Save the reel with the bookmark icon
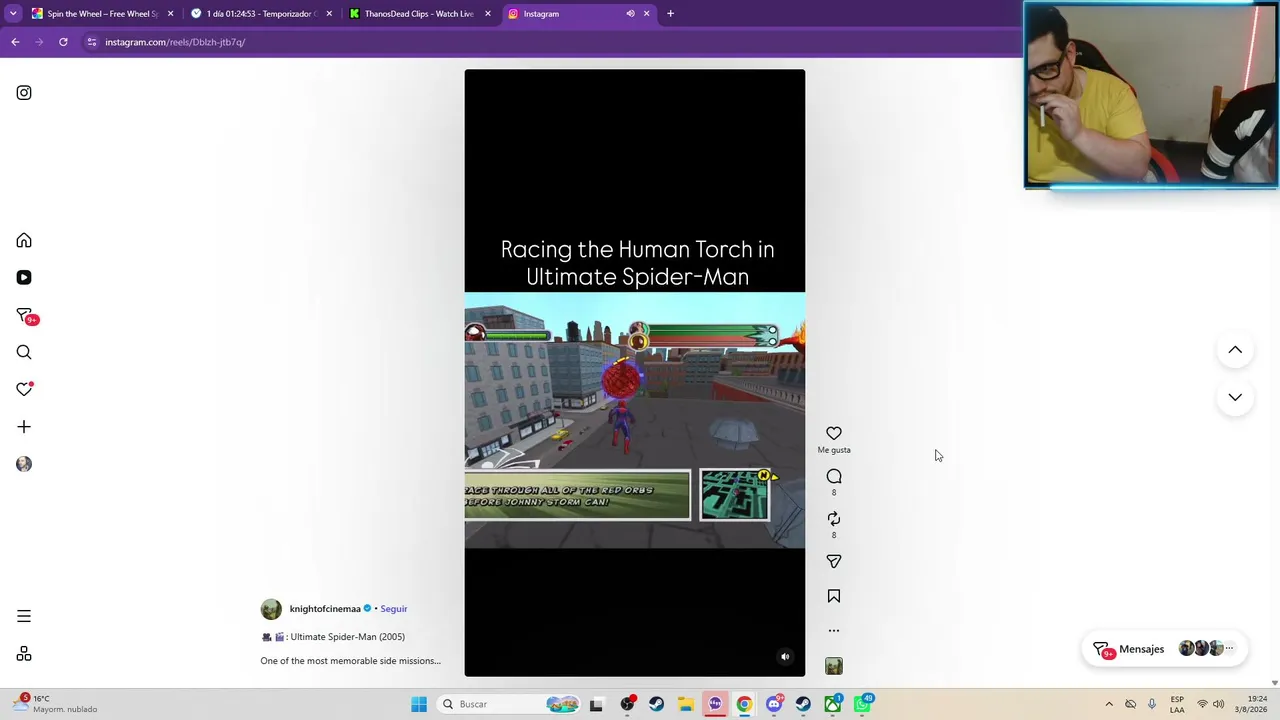 tap(834, 596)
